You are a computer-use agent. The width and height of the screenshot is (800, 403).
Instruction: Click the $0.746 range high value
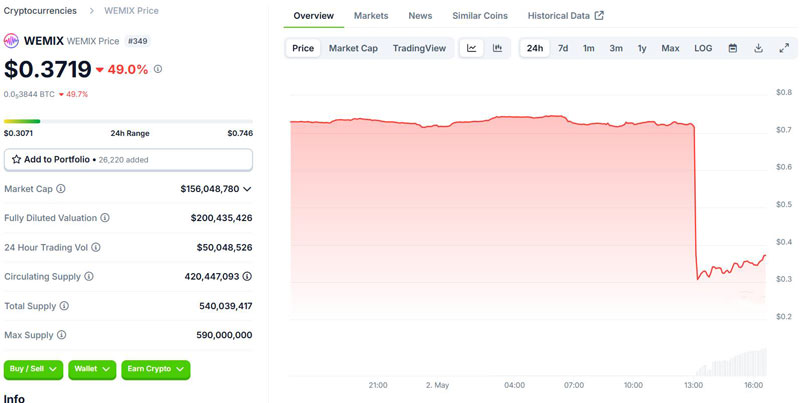point(240,133)
